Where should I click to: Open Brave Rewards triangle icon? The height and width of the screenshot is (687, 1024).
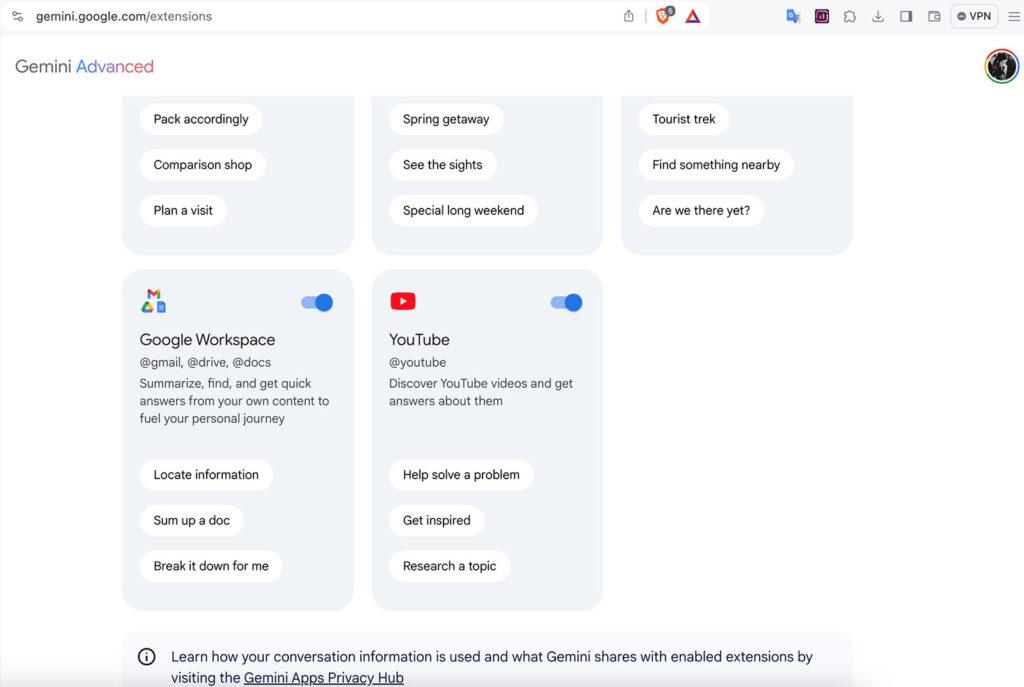click(692, 16)
